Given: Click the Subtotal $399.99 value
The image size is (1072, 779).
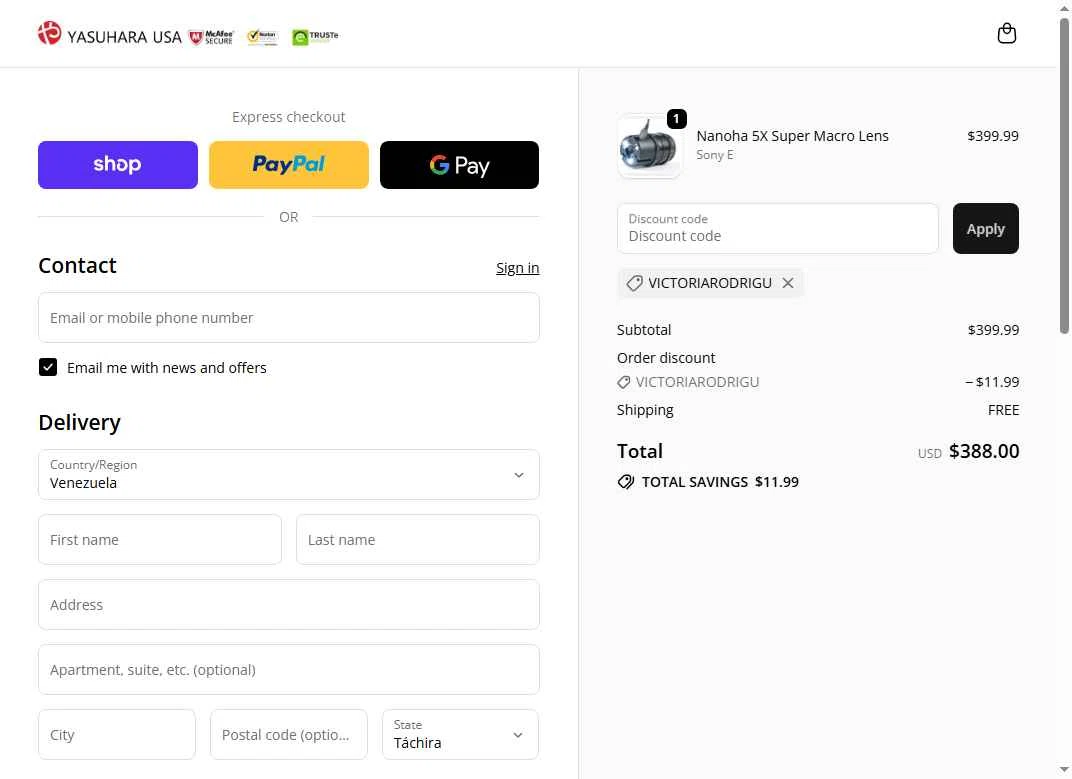Looking at the screenshot, I should coord(993,330).
